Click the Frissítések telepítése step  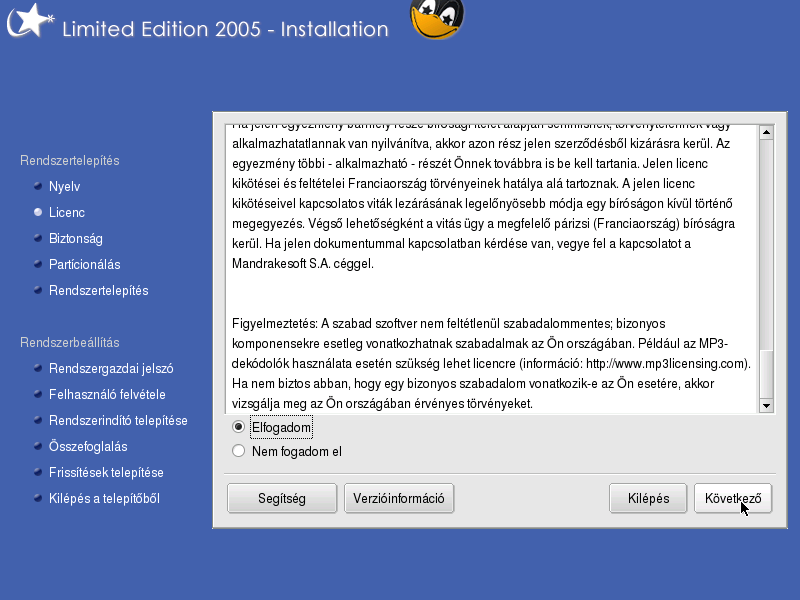(x=106, y=472)
